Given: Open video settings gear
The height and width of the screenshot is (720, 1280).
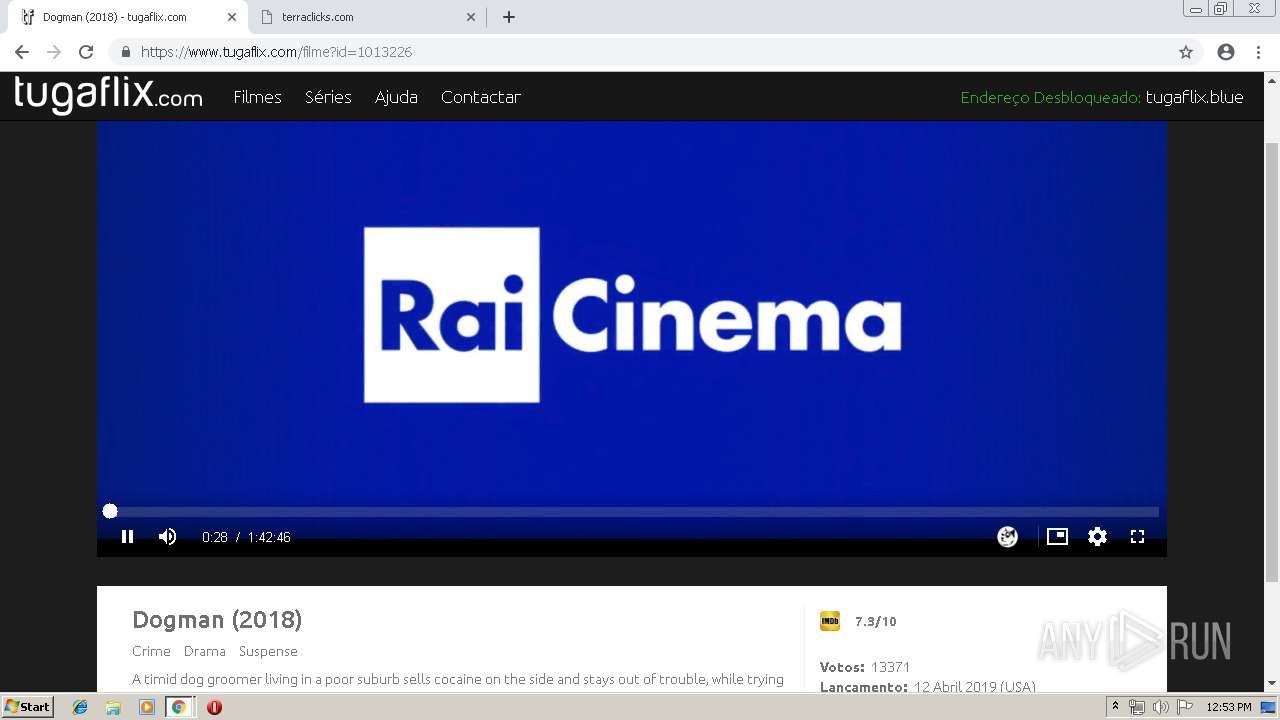Looking at the screenshot, I should (x=1097, y=537).
